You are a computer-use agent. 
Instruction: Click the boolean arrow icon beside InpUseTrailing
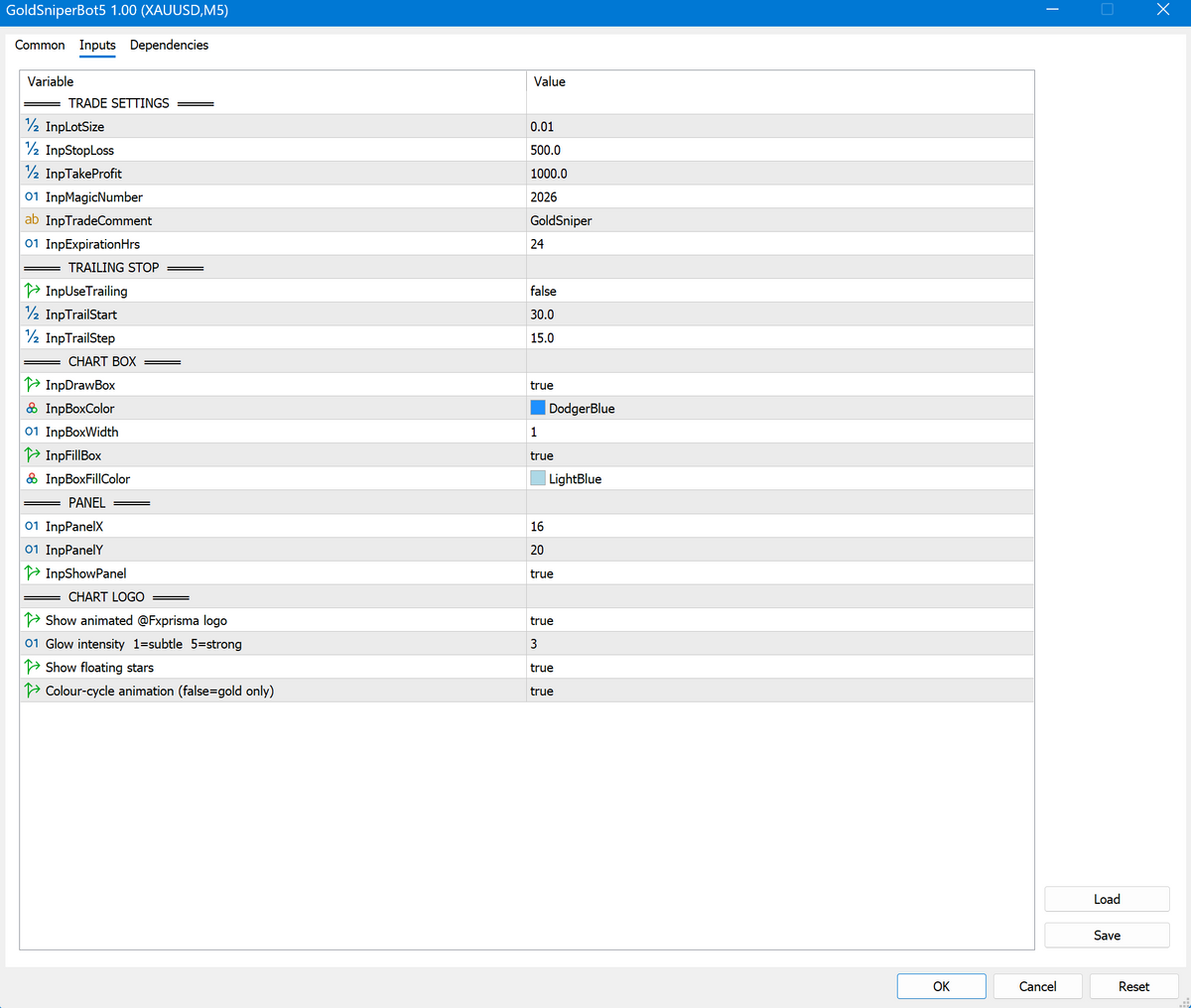32,291
